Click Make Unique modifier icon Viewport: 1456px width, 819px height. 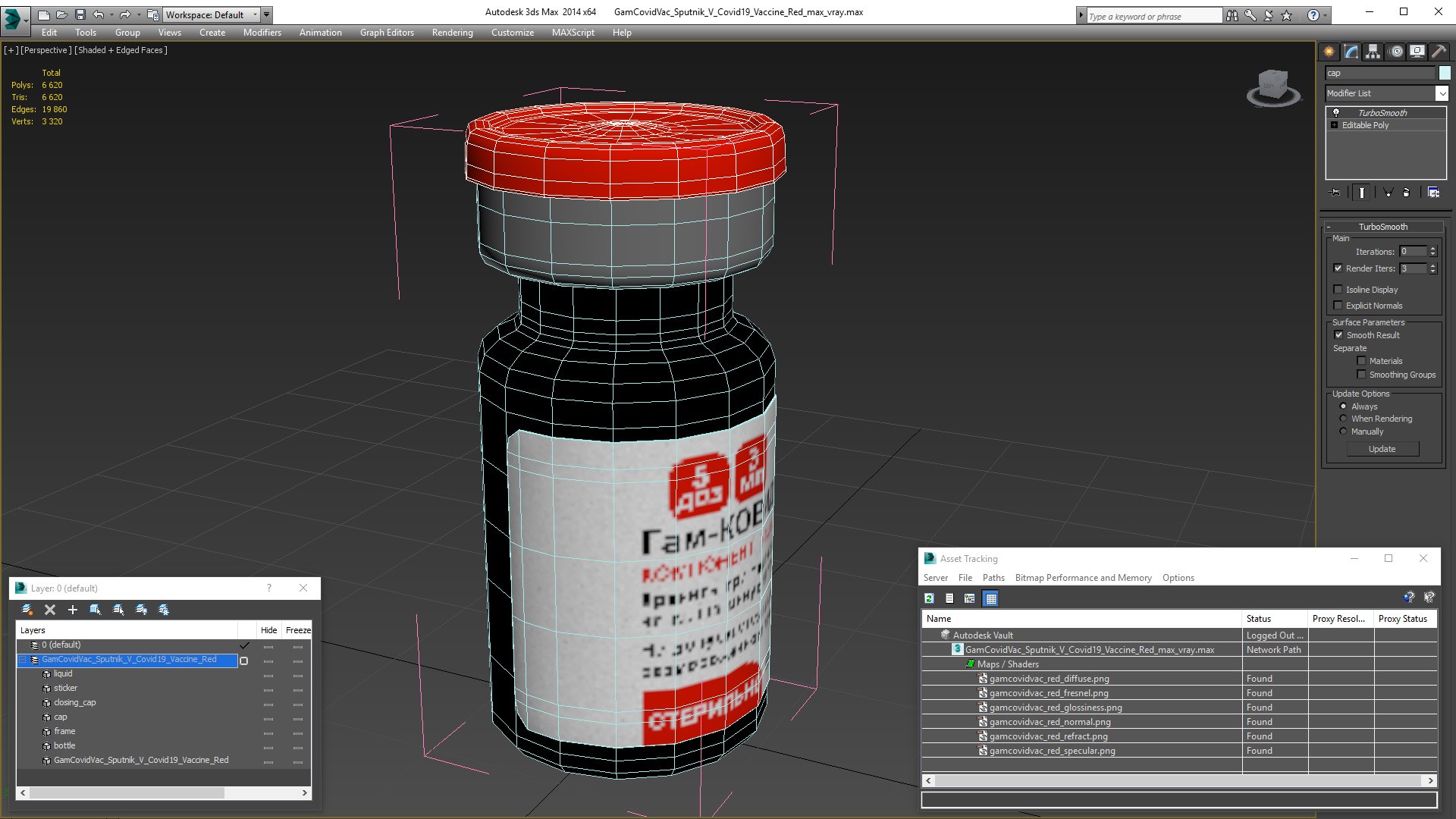pos(1388,193)
